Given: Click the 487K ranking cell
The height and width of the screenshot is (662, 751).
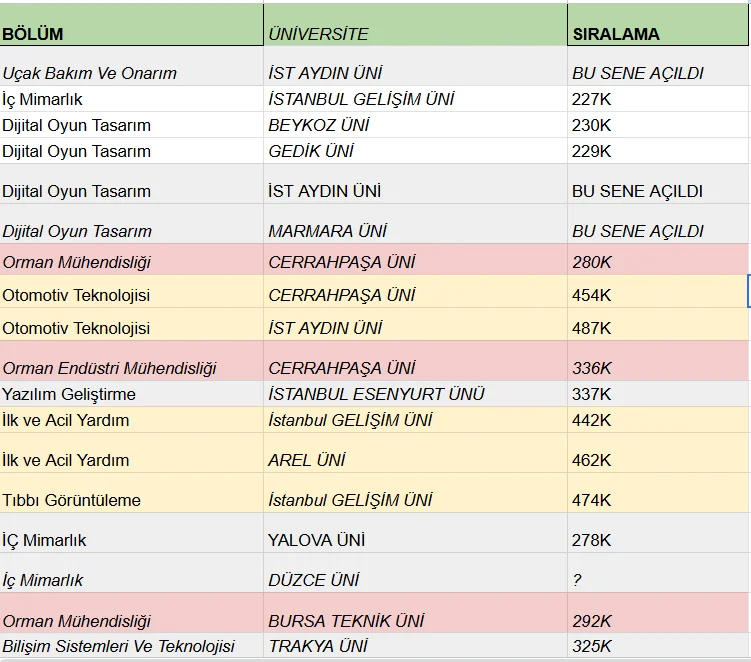Looking at the screenshot, I should pos(658,324).
